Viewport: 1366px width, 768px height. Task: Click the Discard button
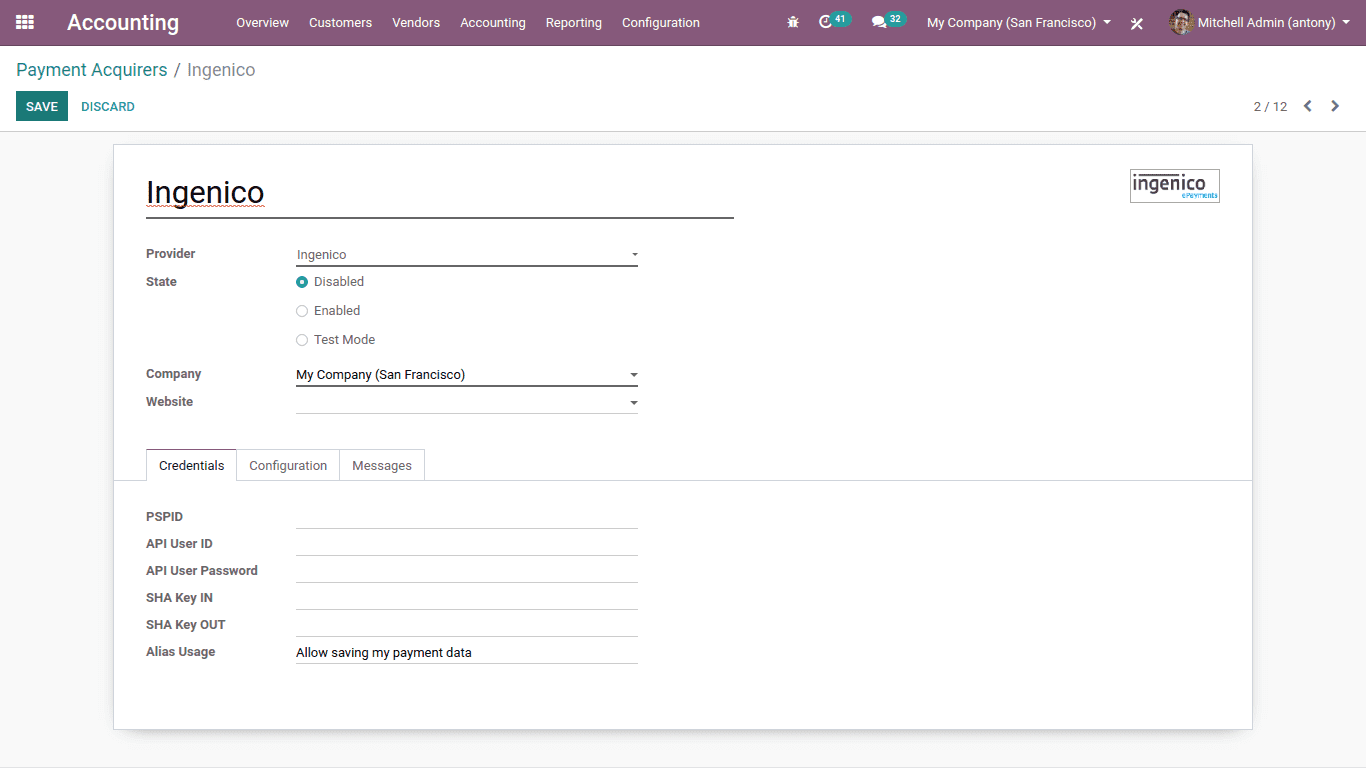pyautogui.click(x=108, y=106)
